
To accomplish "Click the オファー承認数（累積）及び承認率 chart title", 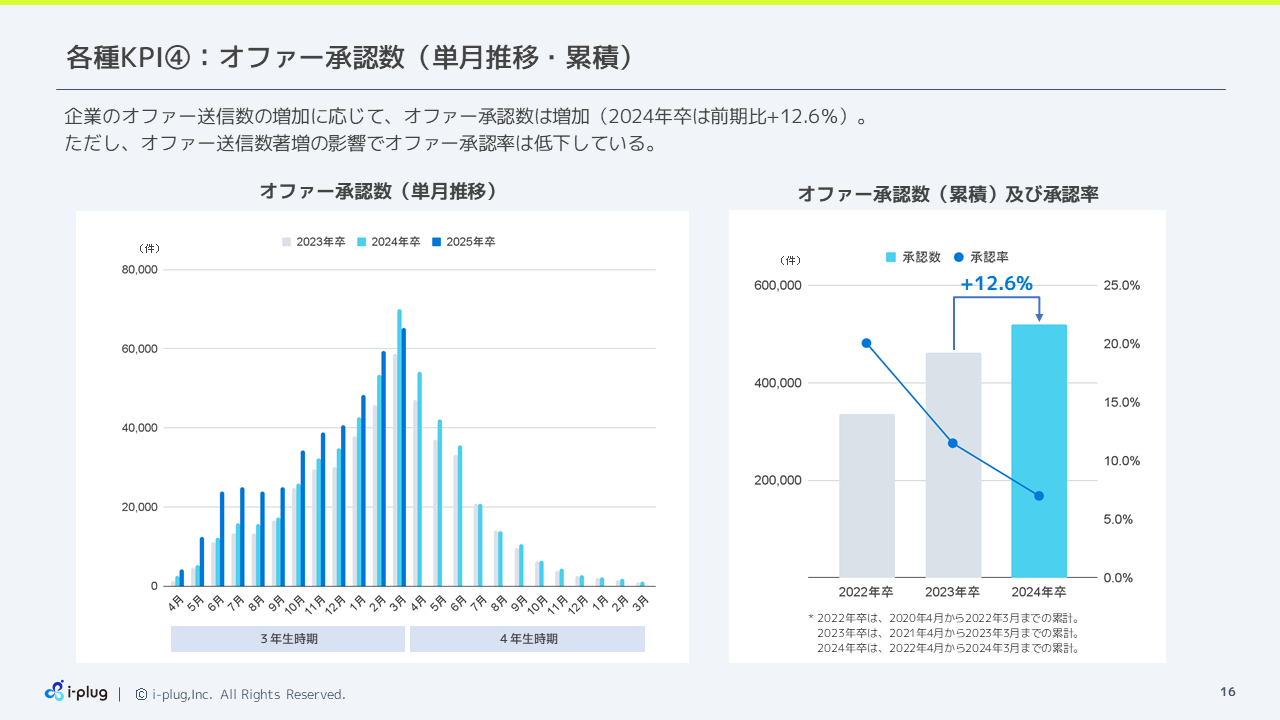I will (x=947, y=195).
